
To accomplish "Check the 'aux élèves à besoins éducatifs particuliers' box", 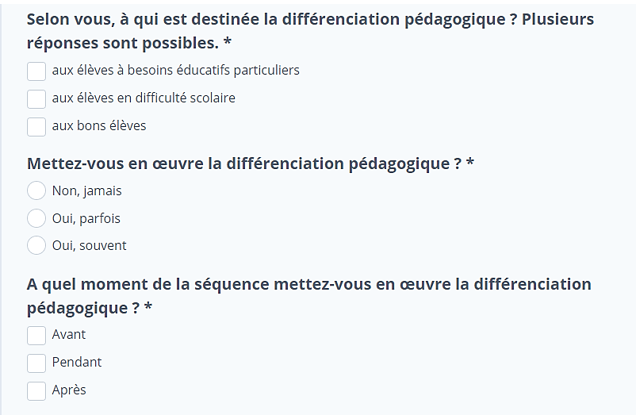I will pyautogui.click(x=36, y=71).
